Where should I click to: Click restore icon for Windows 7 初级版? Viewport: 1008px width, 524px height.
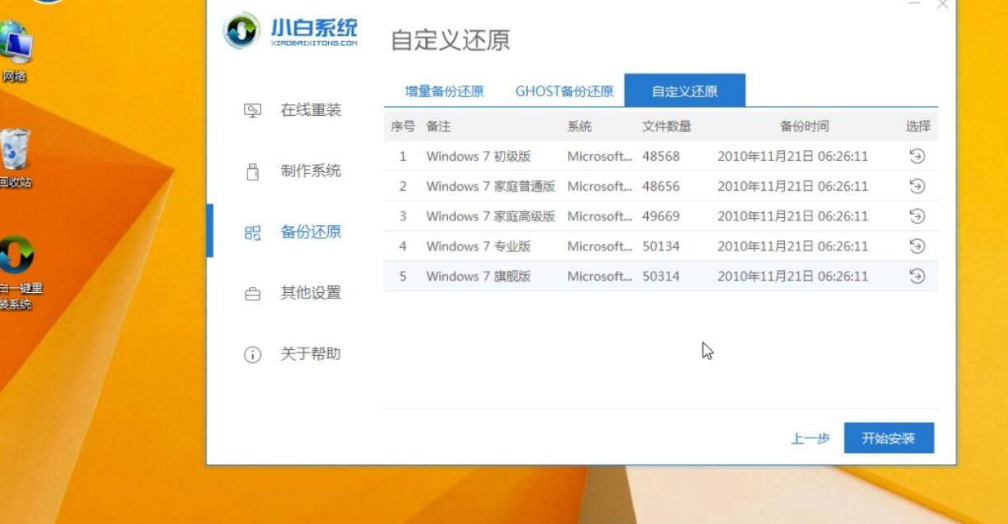(917, 156)
